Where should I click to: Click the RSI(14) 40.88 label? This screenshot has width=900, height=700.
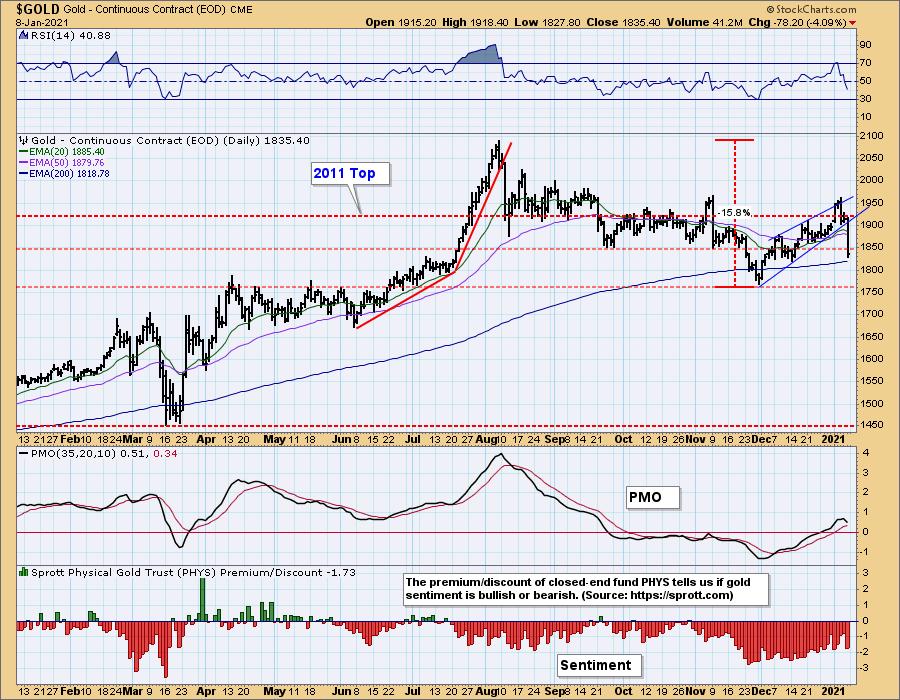click(x=70, y=36)
